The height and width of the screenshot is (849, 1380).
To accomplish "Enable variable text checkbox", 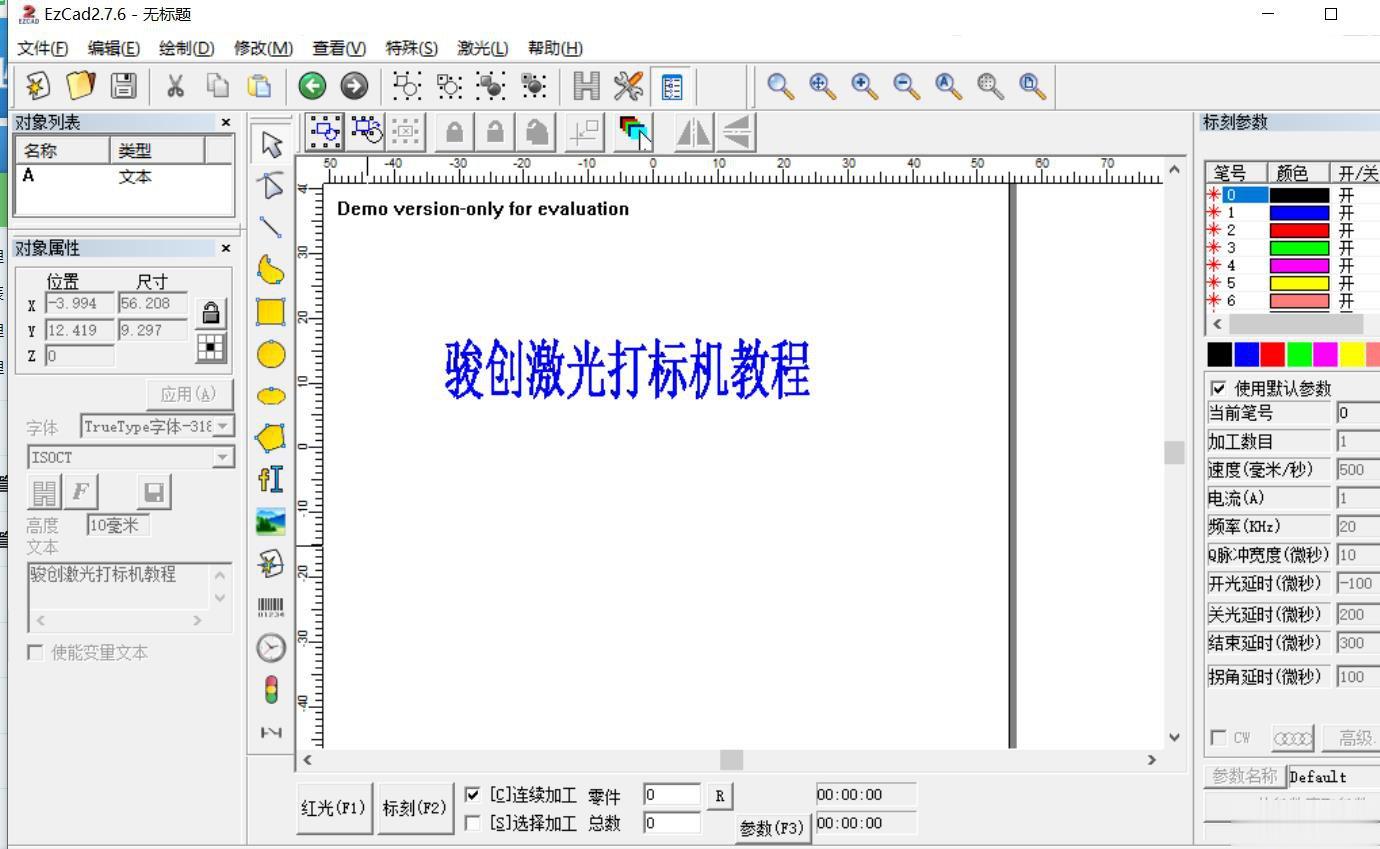I will tap(35, 652).
